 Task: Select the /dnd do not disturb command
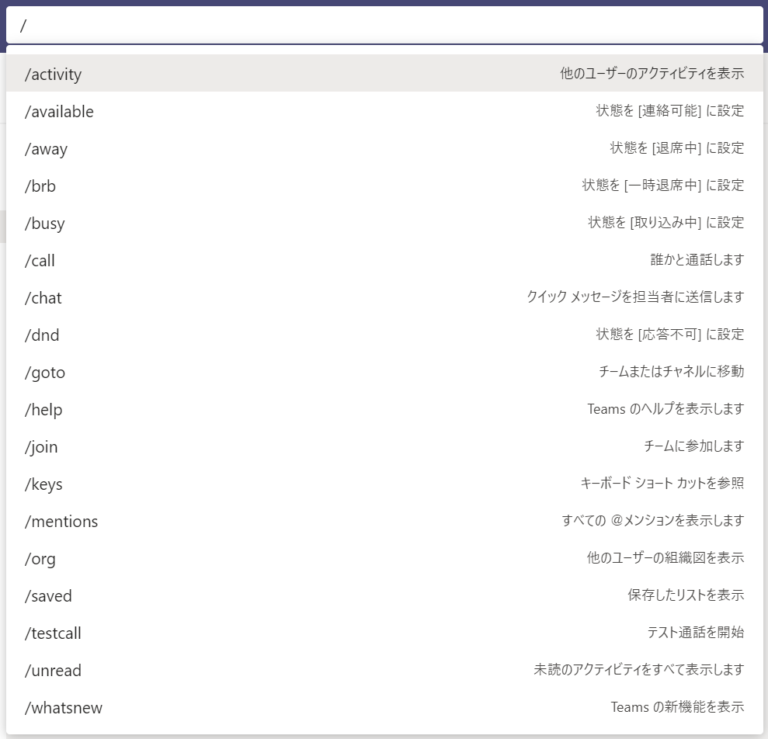pos(42,335)
